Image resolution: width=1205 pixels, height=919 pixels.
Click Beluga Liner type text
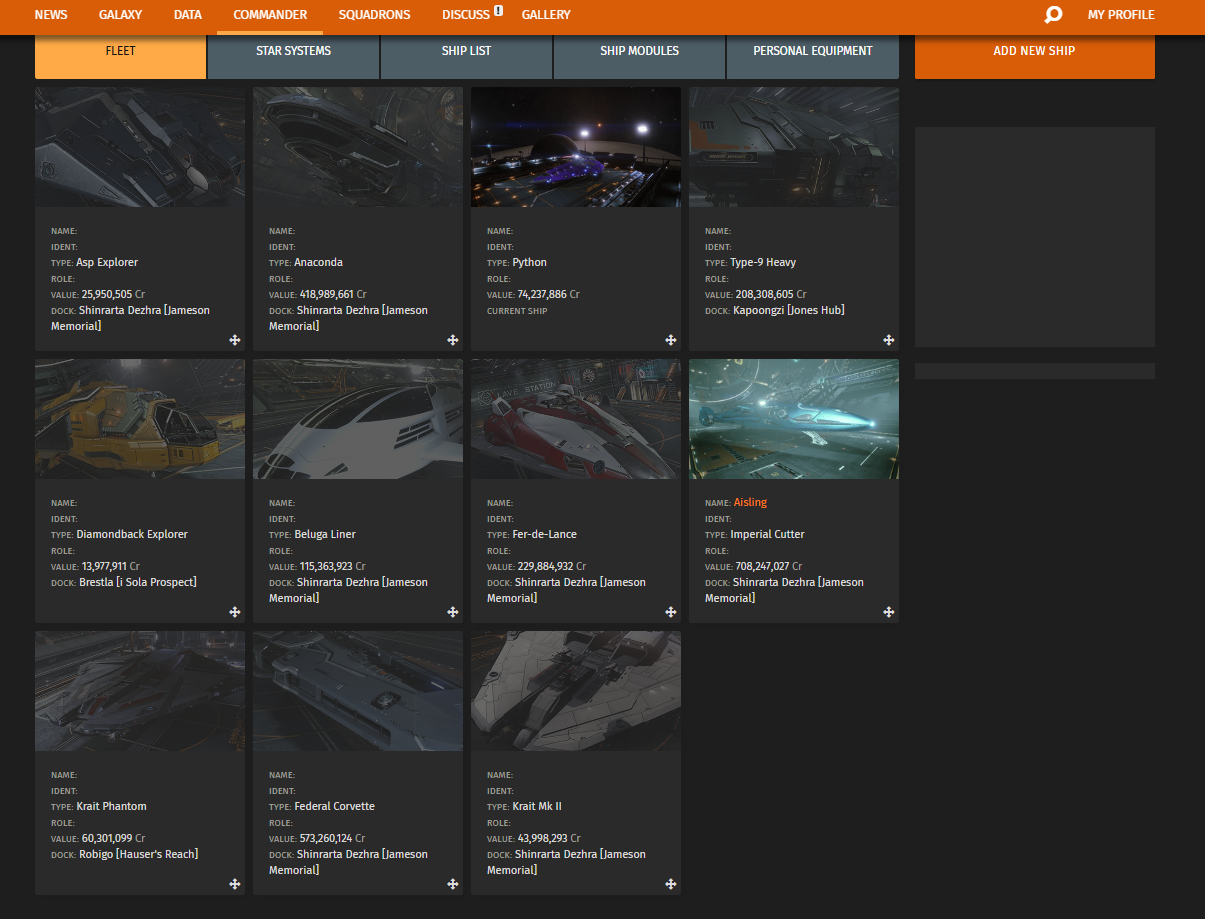pyautogui.click(x=325, y=534)
